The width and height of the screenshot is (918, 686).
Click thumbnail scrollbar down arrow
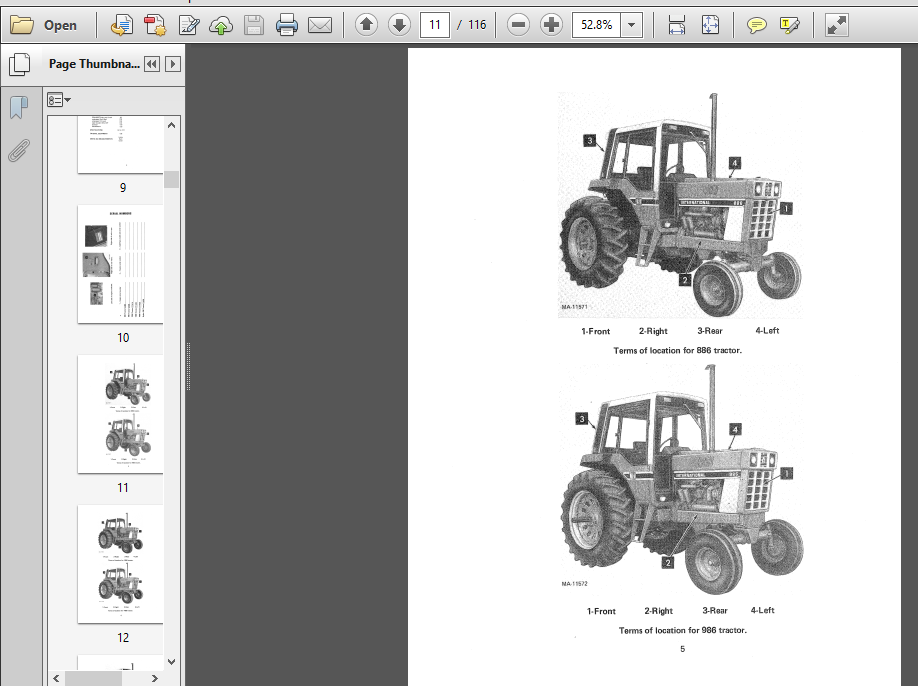pos(172,662)
